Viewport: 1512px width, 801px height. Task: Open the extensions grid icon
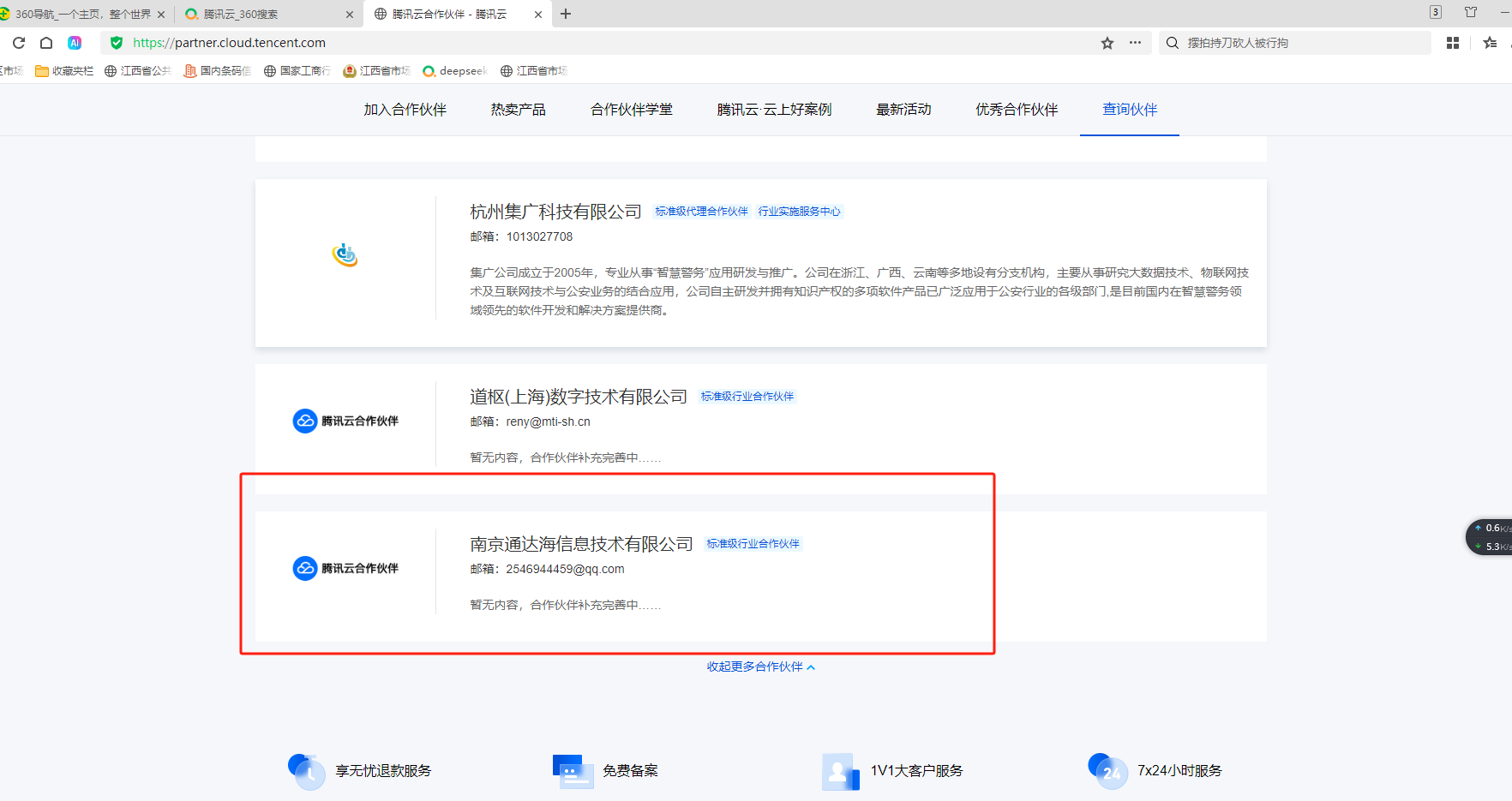(1453, 43)
